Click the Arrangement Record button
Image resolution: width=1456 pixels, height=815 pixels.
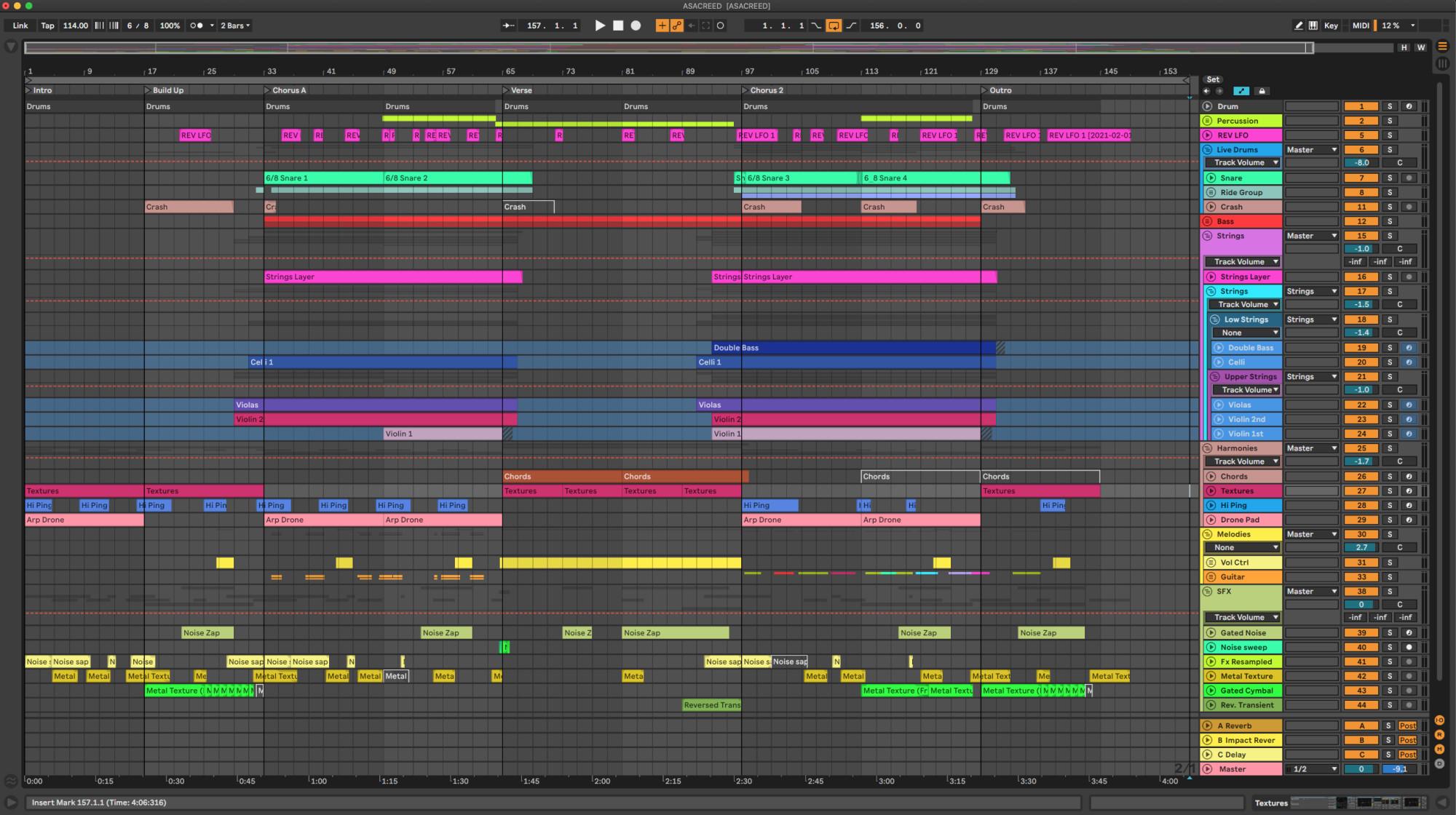tap(636, 25)
